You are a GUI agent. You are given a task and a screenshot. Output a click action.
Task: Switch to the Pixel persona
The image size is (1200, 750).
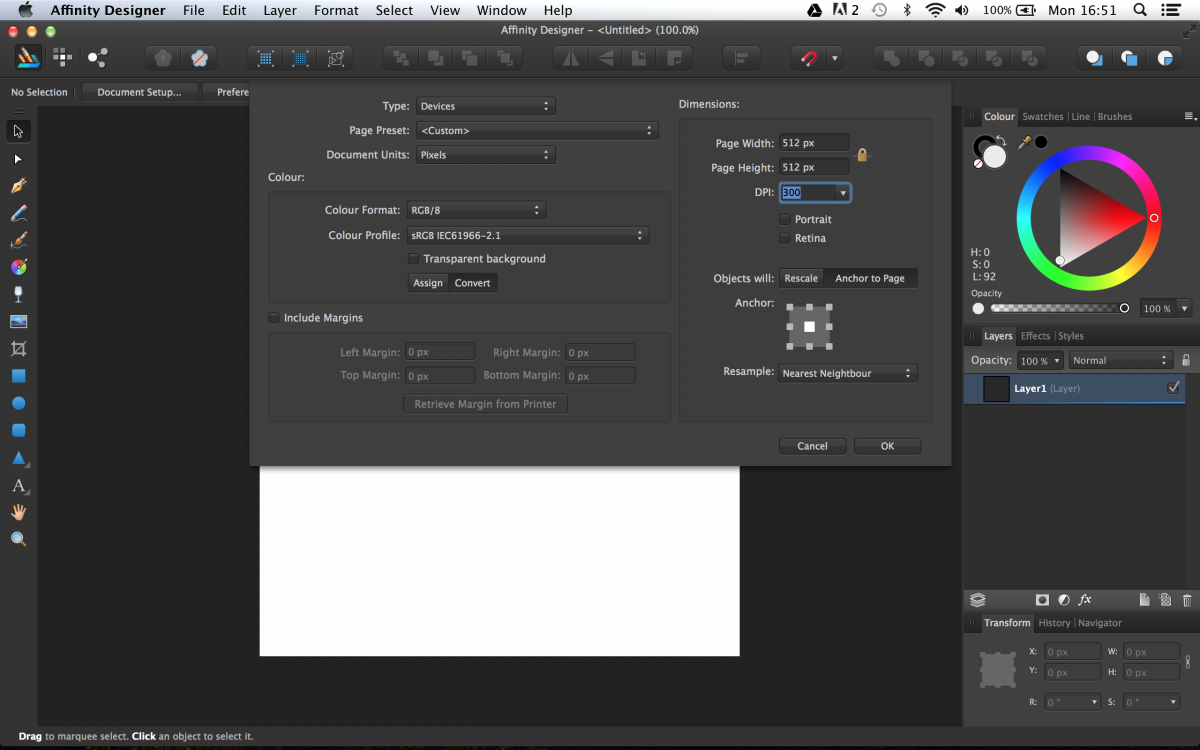pyautogui.click(x=62, y=57)
